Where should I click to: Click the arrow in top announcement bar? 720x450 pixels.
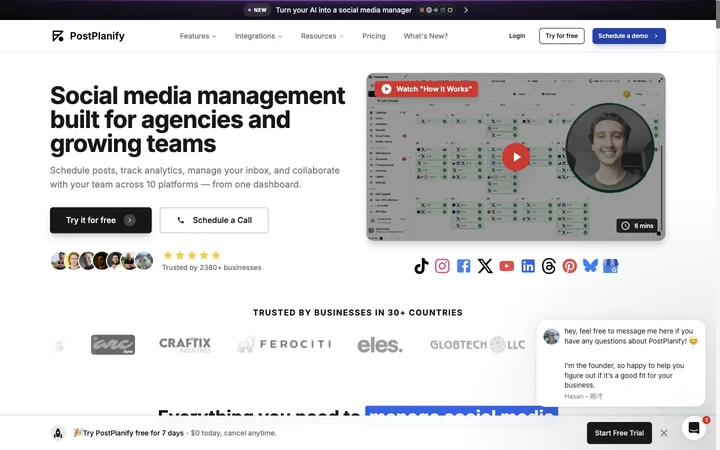coord(466,10)
